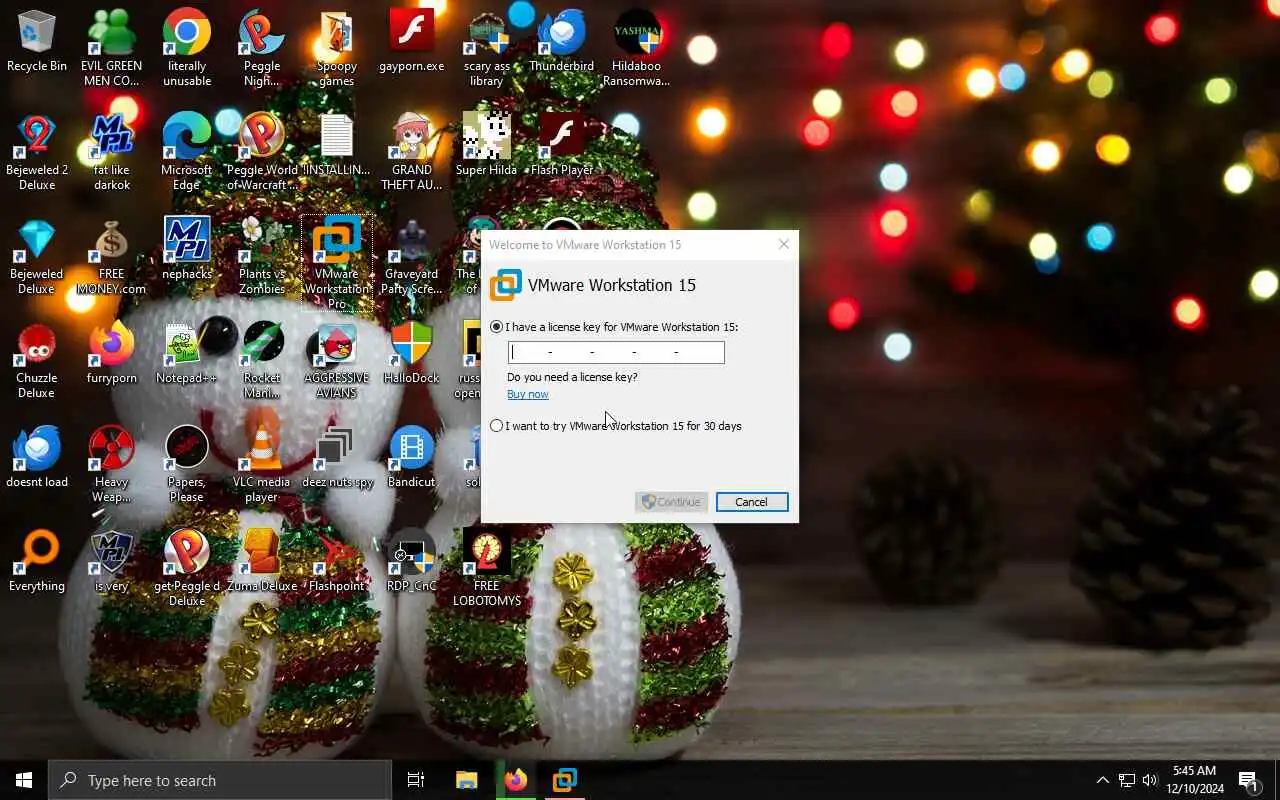Screen dimensions: 1280x800
Task: Open the Recycle Bin desktop icon
Action: click(x=37, y=42)
